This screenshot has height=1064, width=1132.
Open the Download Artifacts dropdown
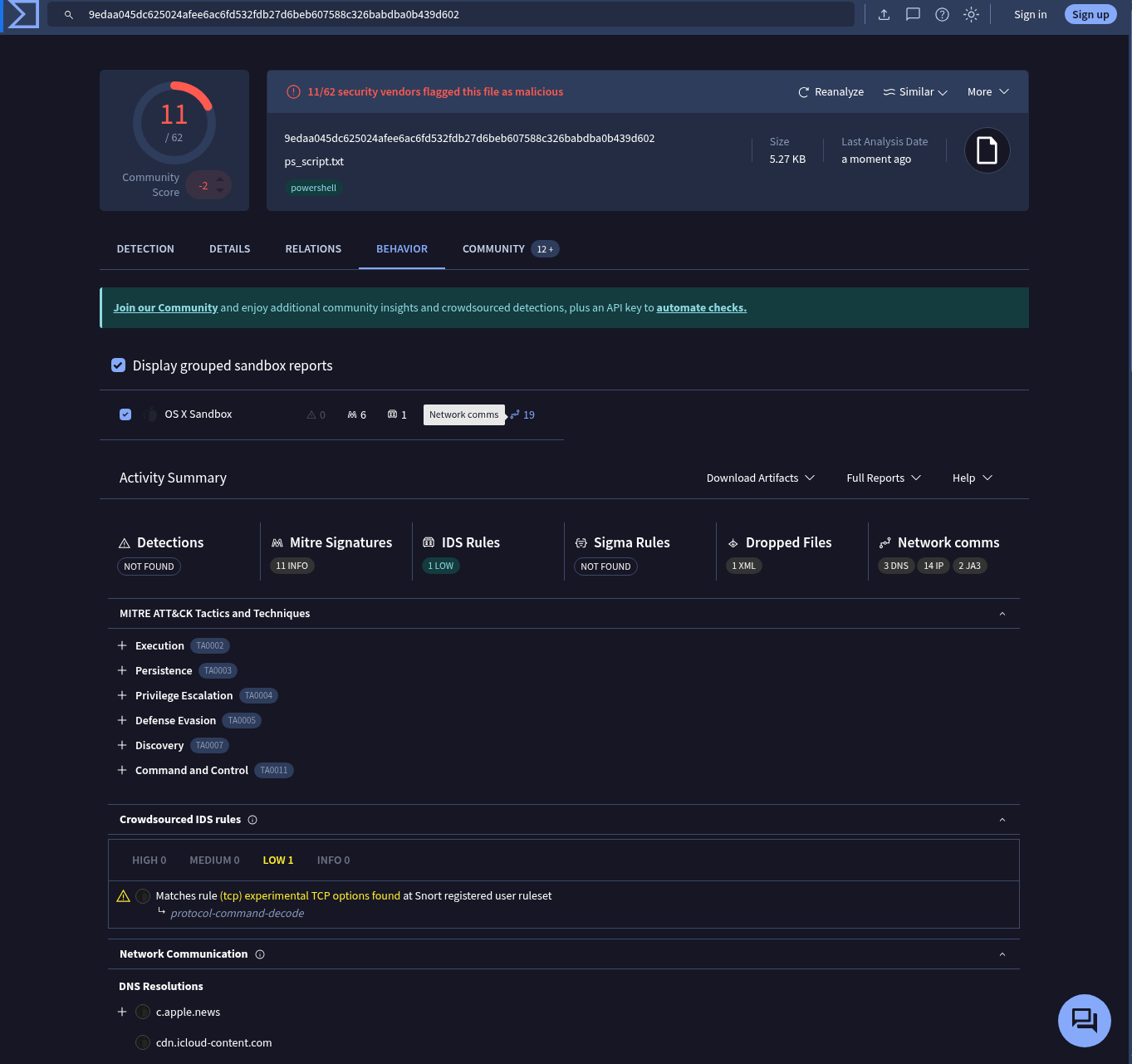(761, 478)
